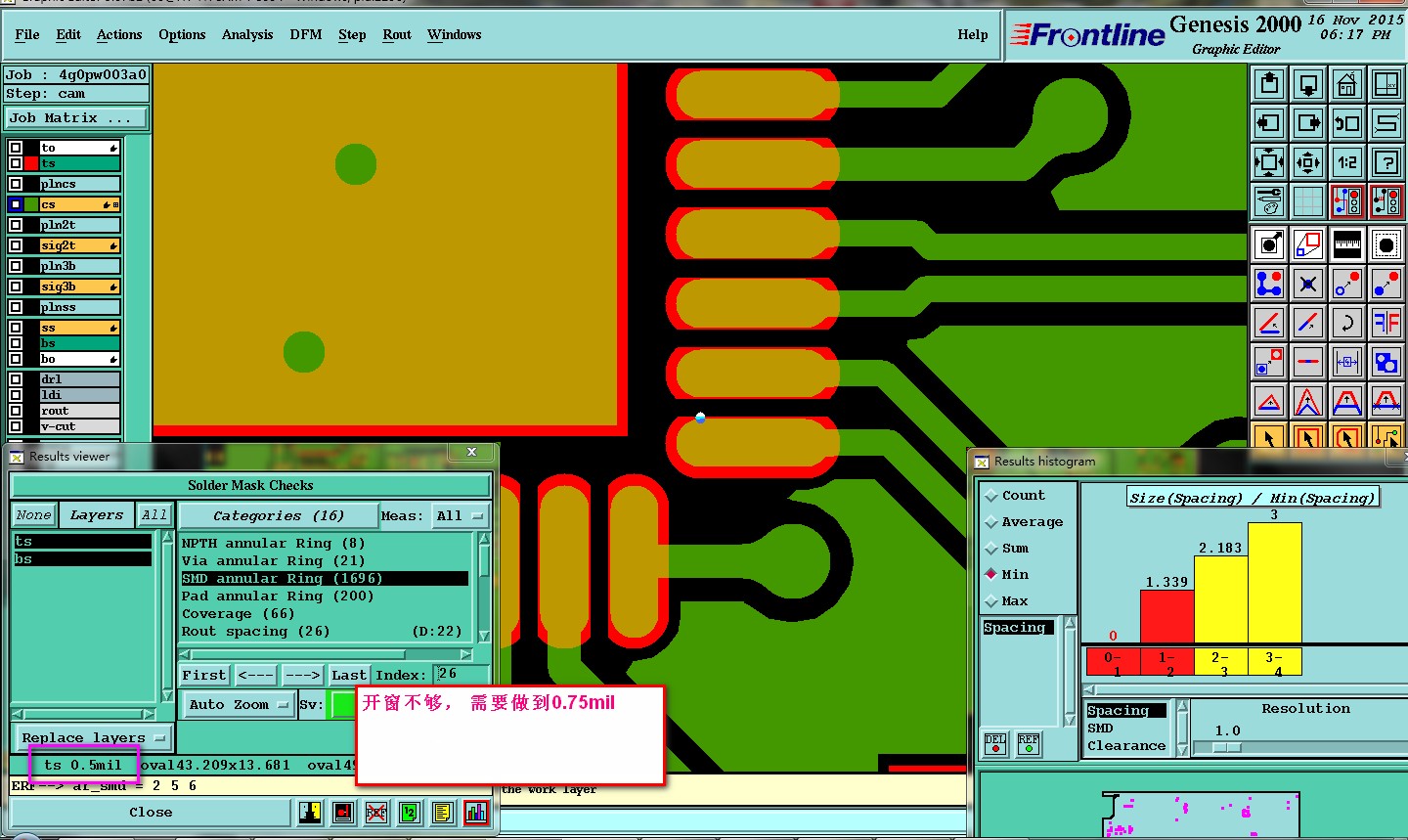Toggle display checkbox for layer sig2t
1408x840 pixels.
[x=16, y=245]
